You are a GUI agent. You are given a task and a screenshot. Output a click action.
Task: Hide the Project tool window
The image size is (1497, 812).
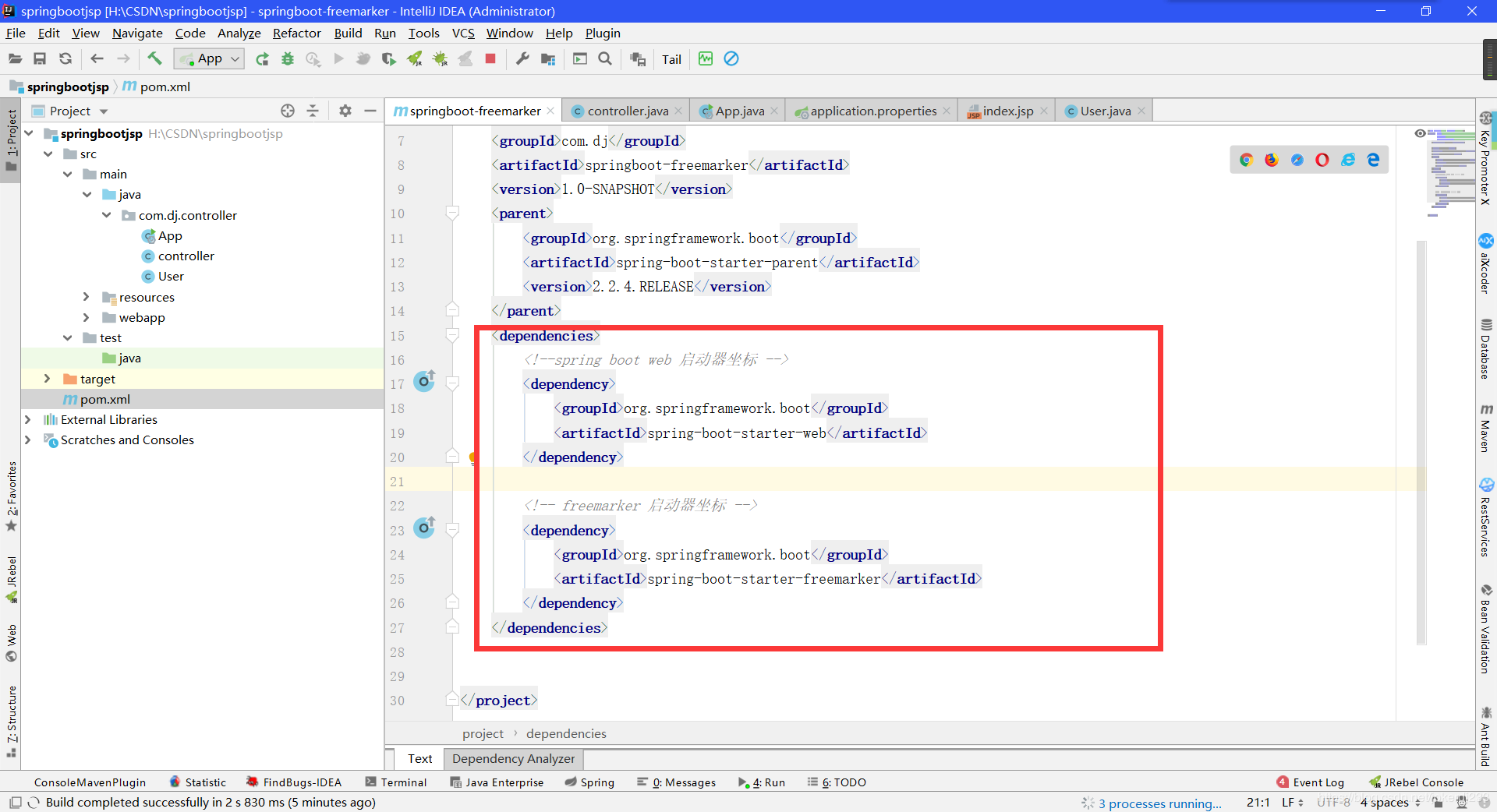pos(370,111)
